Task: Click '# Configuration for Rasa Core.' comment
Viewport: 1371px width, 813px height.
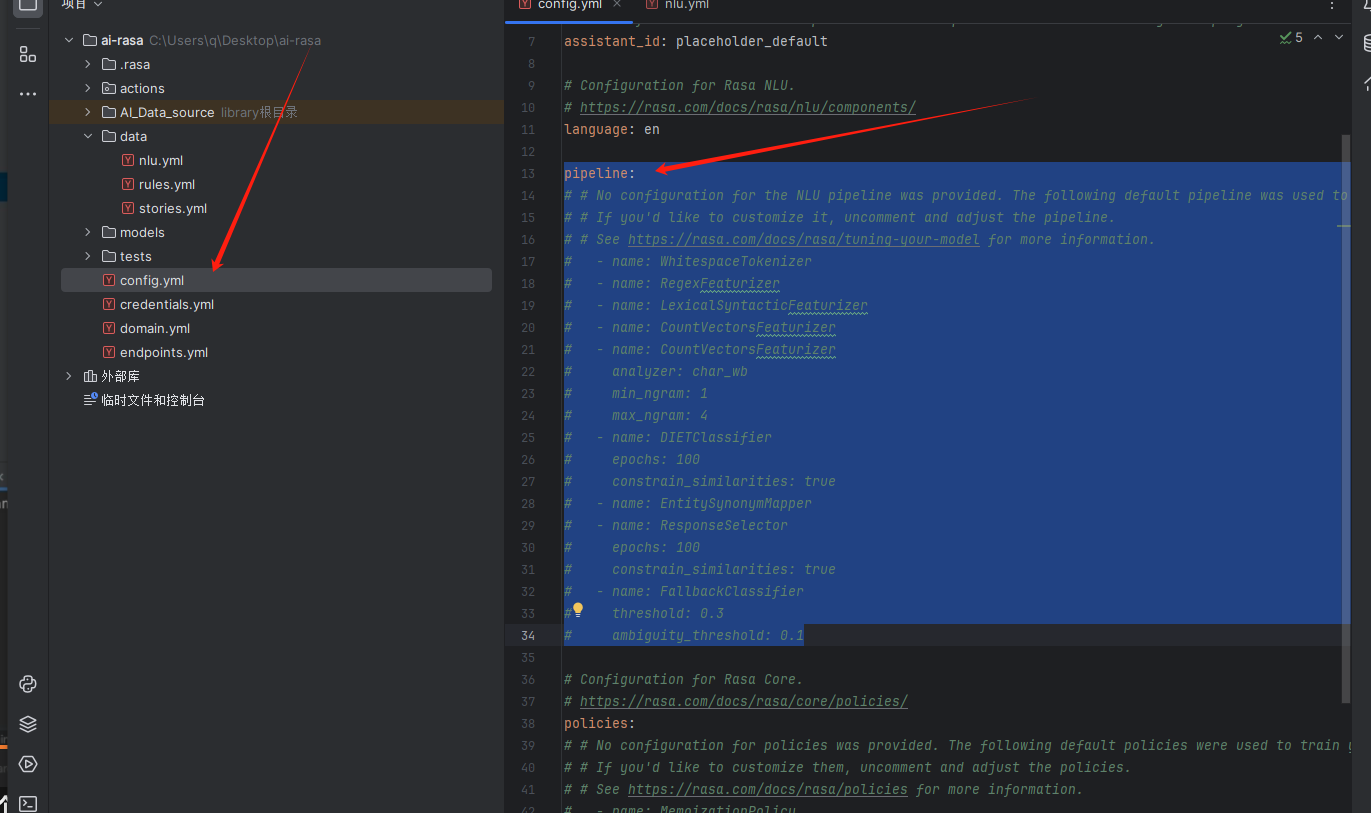Action: coord(684,679)
